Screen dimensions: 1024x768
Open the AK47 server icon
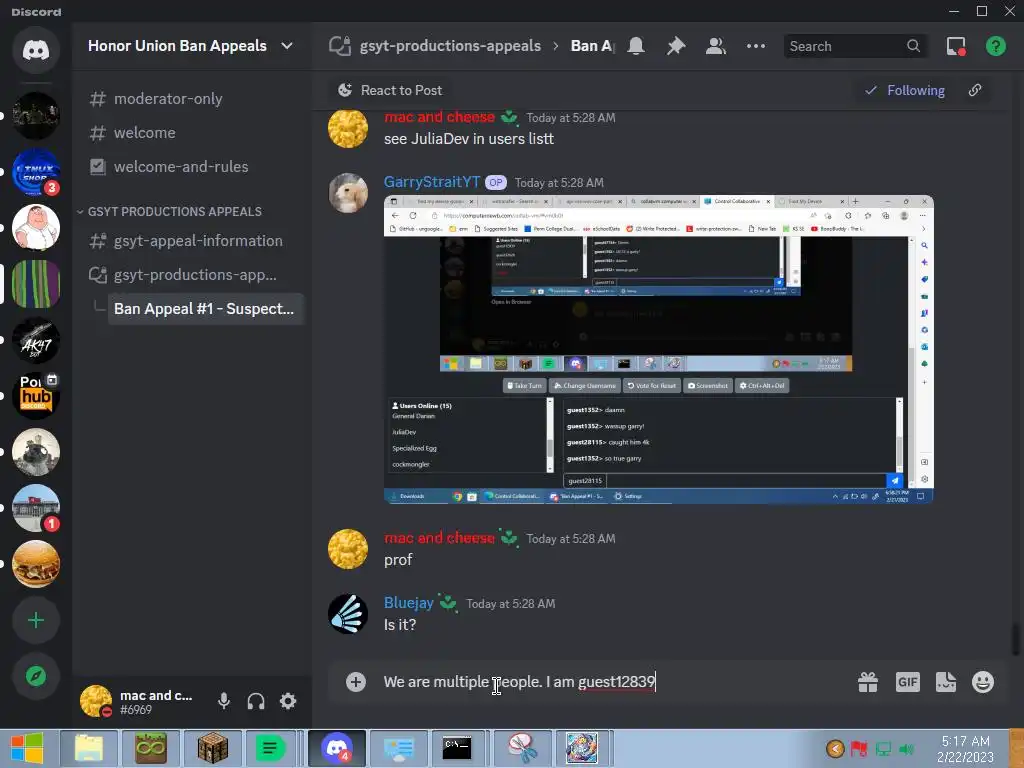(36, 340)
